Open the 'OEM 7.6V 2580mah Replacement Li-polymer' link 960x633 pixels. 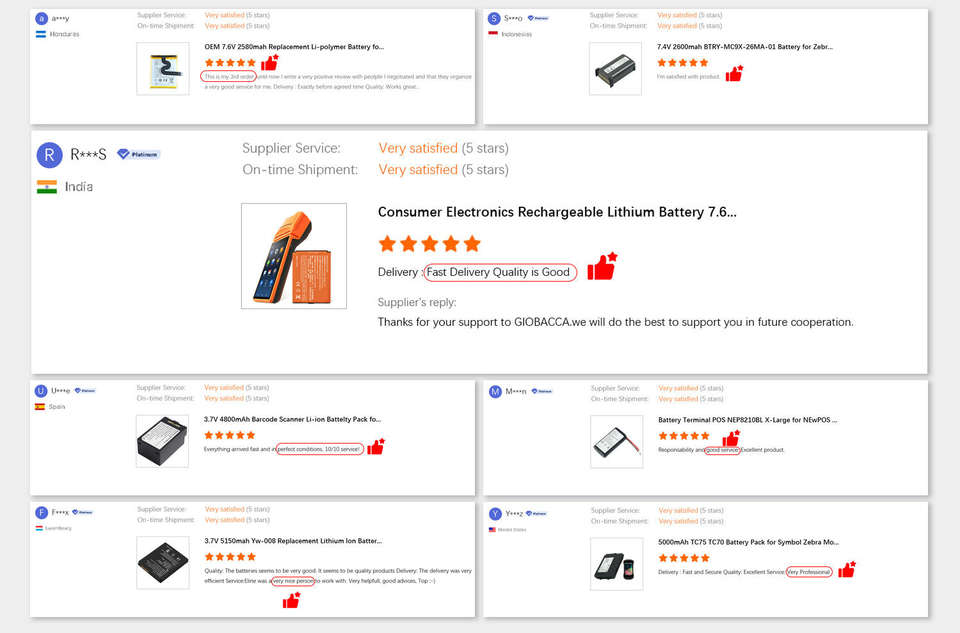click(294, 47)
